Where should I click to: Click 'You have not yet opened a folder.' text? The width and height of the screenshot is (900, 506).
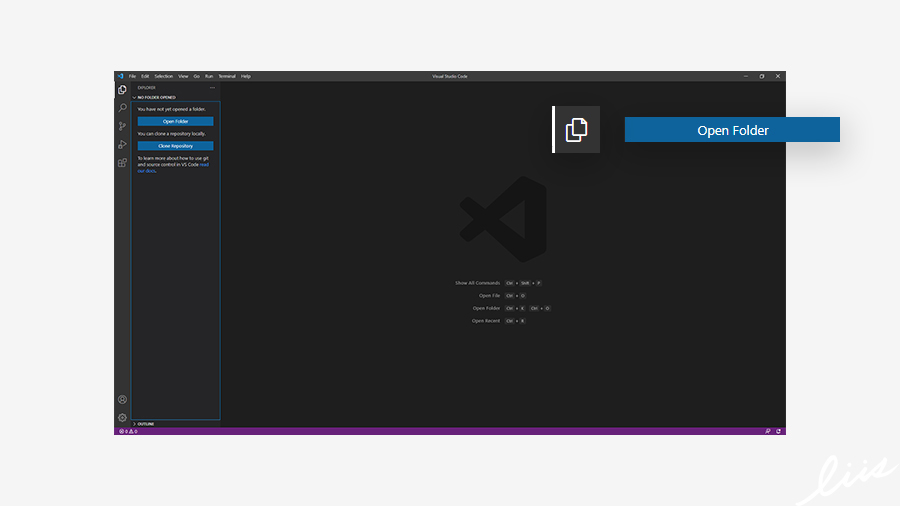click(x=171, y=109)
